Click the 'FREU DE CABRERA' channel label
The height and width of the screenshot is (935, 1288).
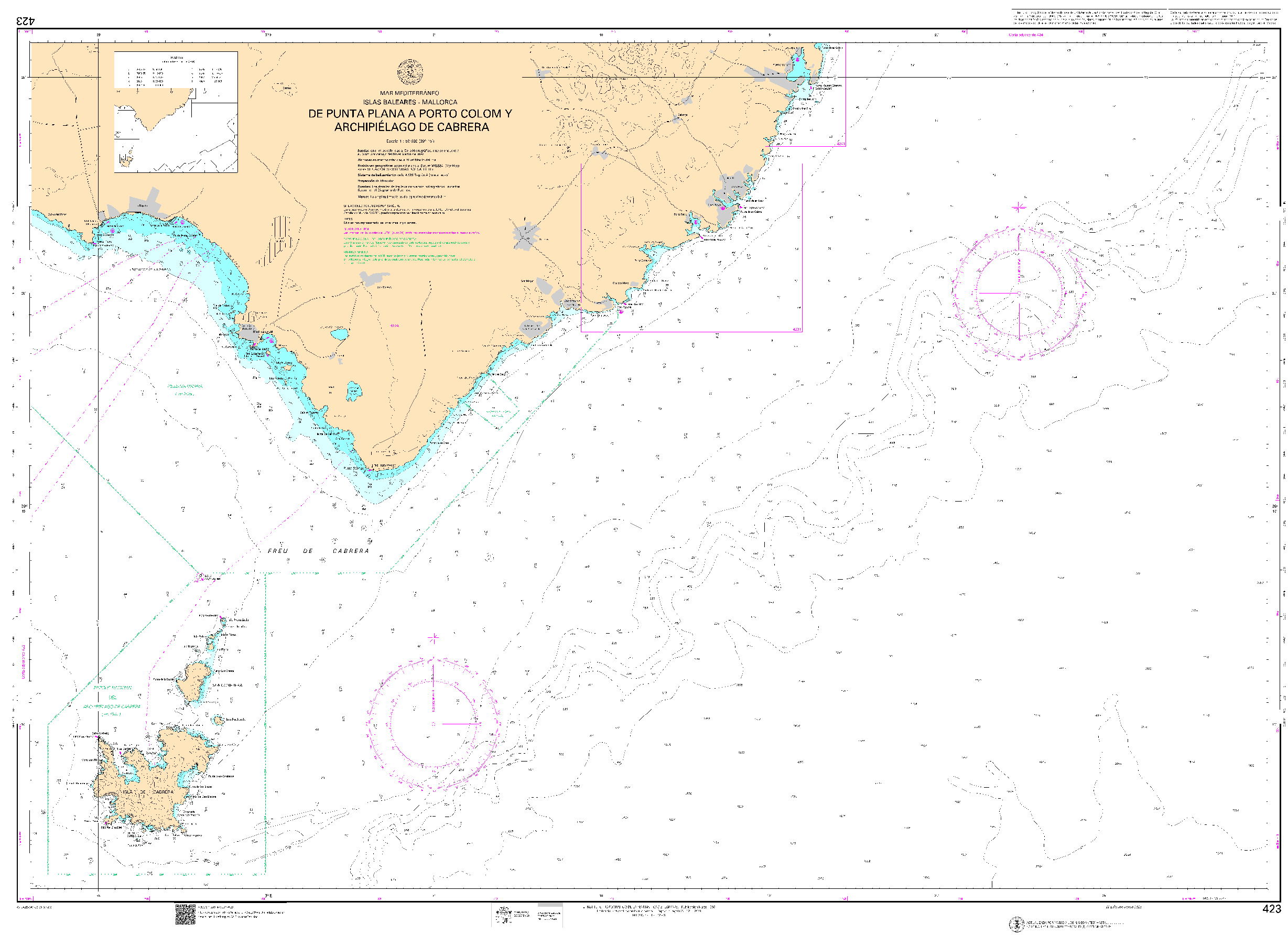(x=318, y=551)
